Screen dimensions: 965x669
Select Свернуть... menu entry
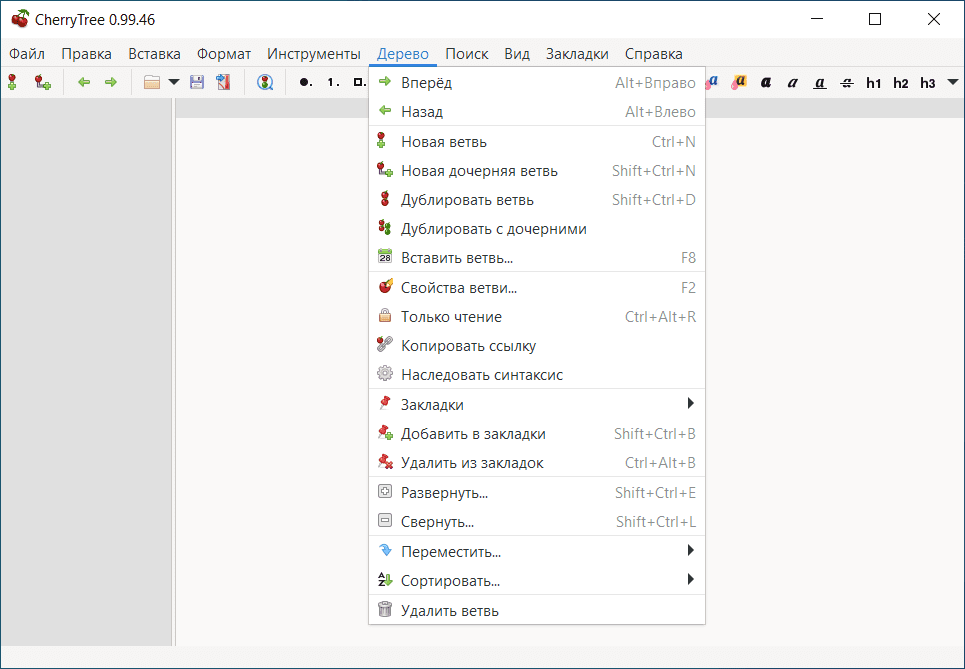click(x=537, y=521)
